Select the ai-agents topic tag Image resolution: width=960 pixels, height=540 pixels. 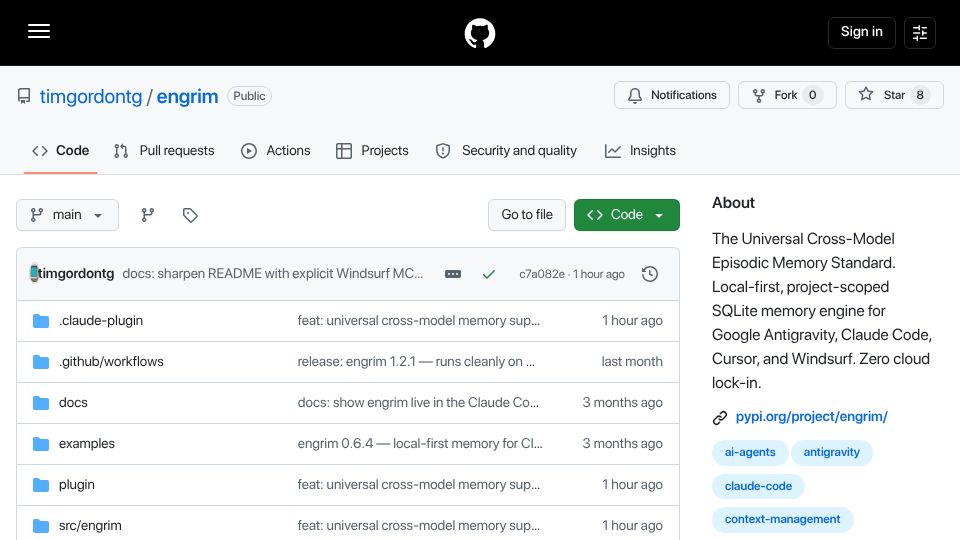tap(750, 452)
